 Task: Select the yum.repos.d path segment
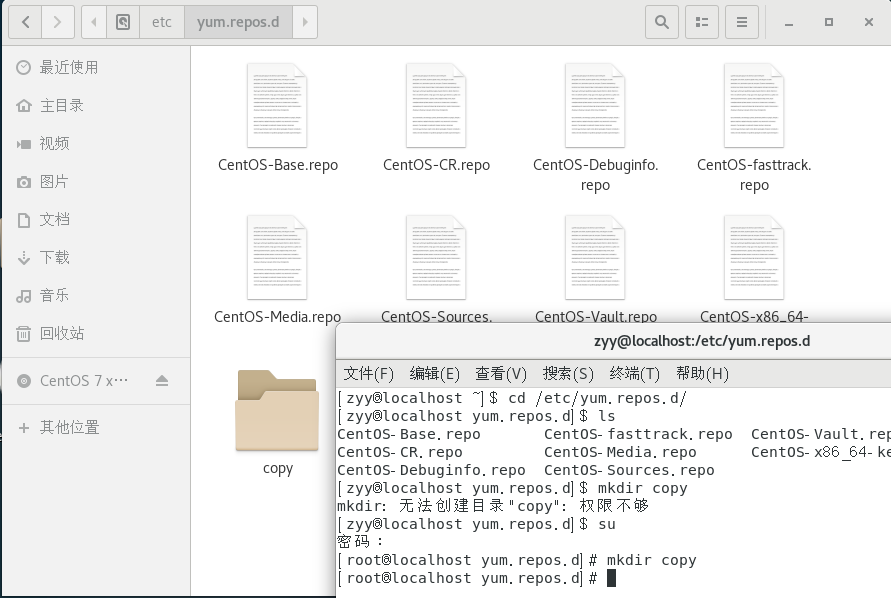tap(238, 22)
